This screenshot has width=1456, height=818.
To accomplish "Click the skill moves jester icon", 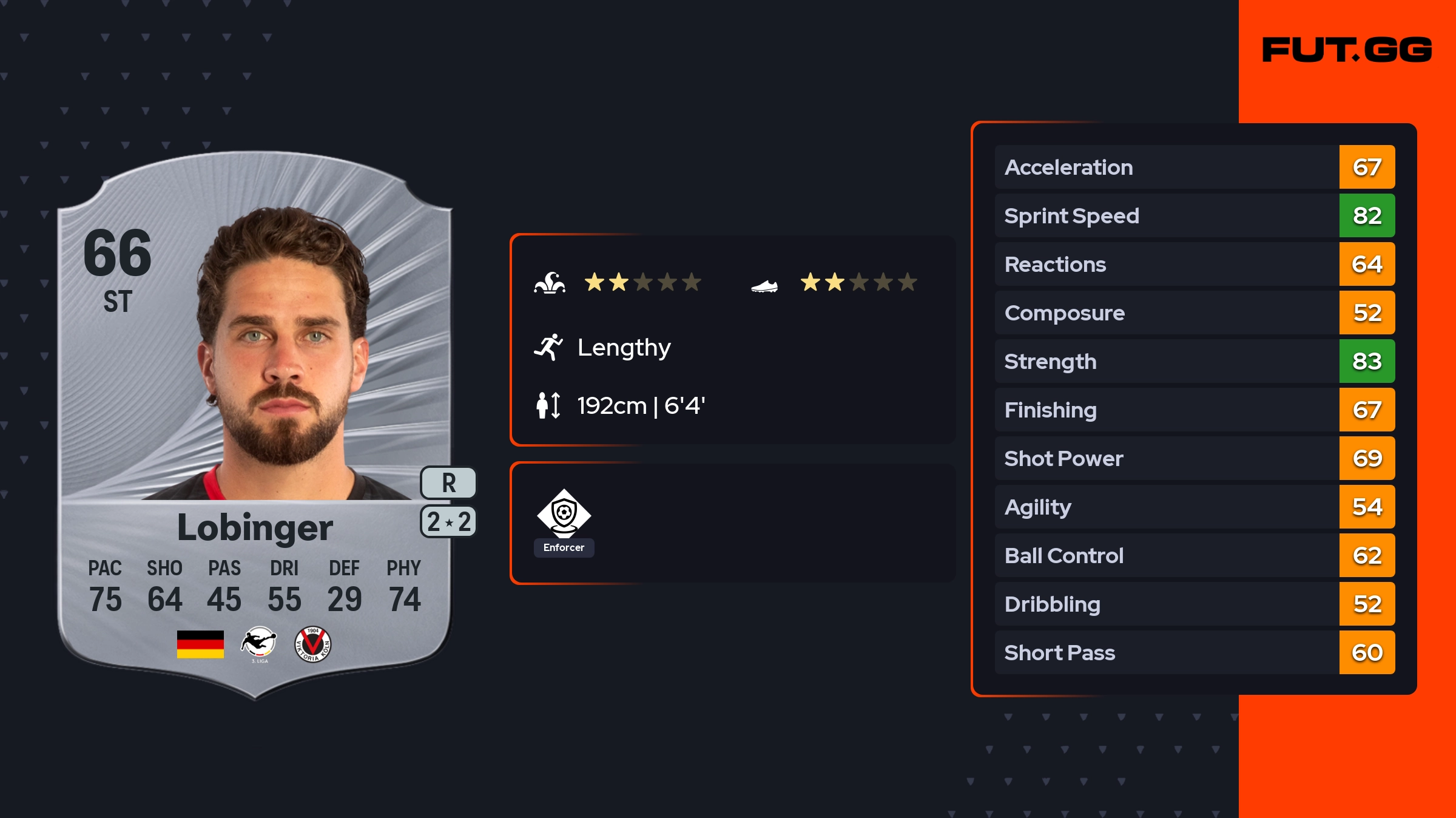I will (550, 283).
